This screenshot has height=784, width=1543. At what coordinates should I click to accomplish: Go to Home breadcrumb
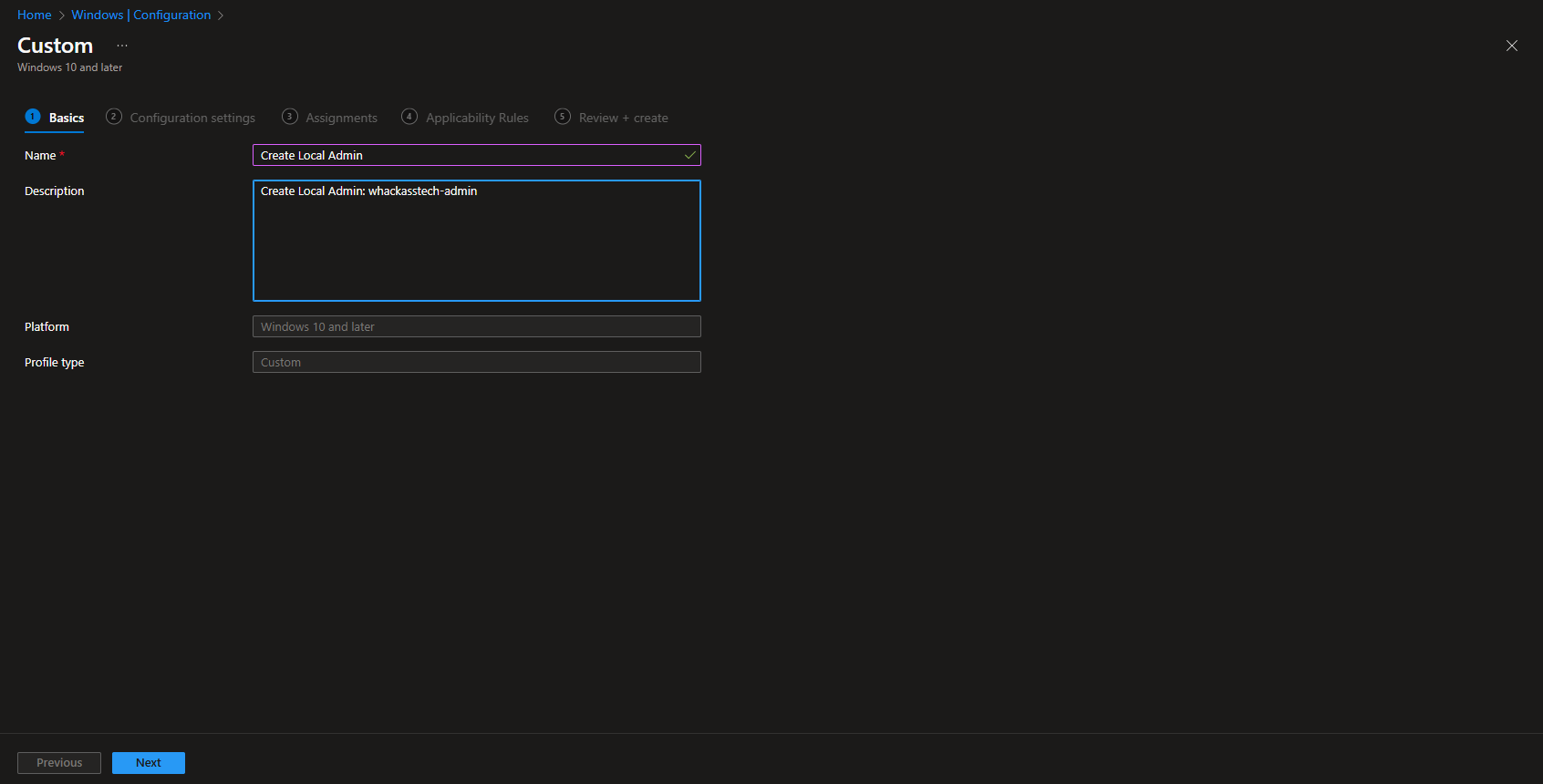click(35, 15)
